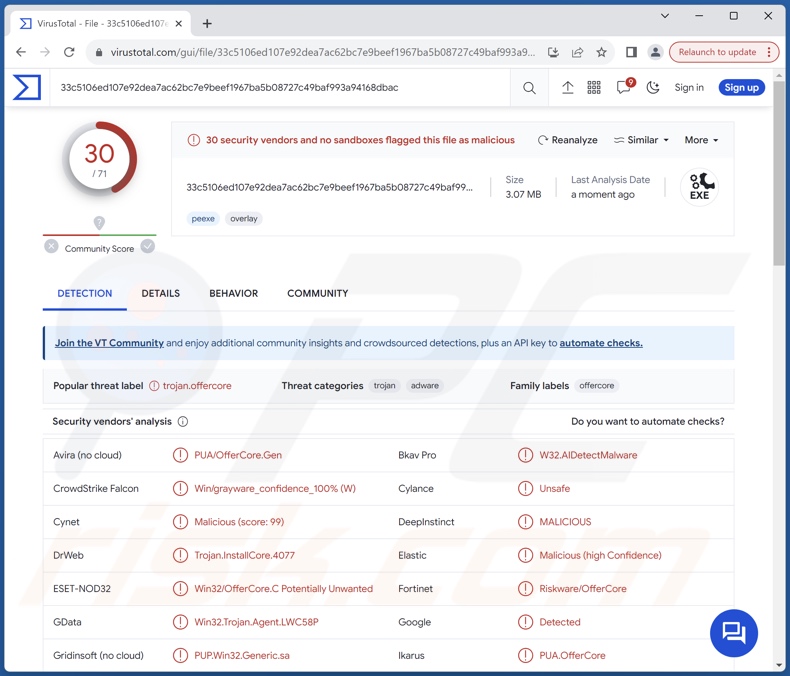The height and width of the screenshot is (676, 790).
Task: Click the upload file icon
Action: tap(567, 88)
